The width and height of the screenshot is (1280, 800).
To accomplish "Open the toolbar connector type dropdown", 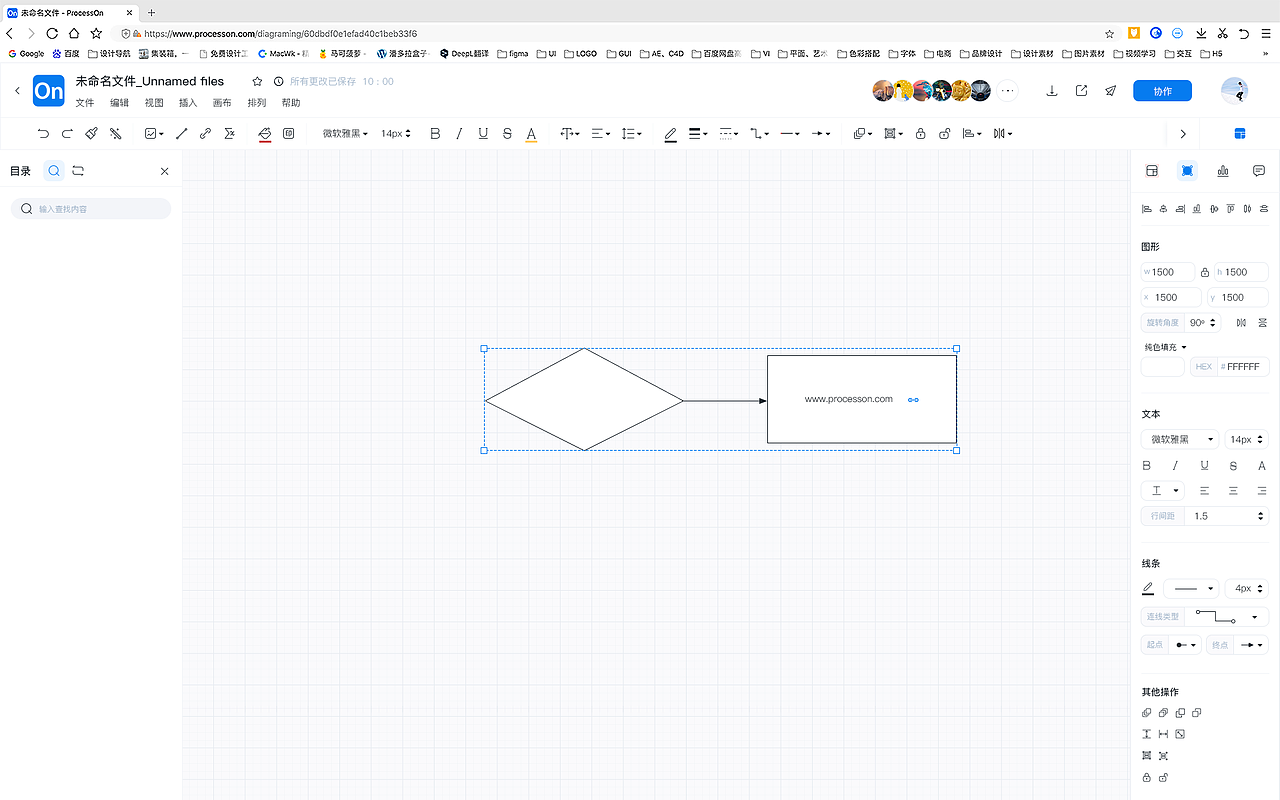I will [x=760, y=133].
